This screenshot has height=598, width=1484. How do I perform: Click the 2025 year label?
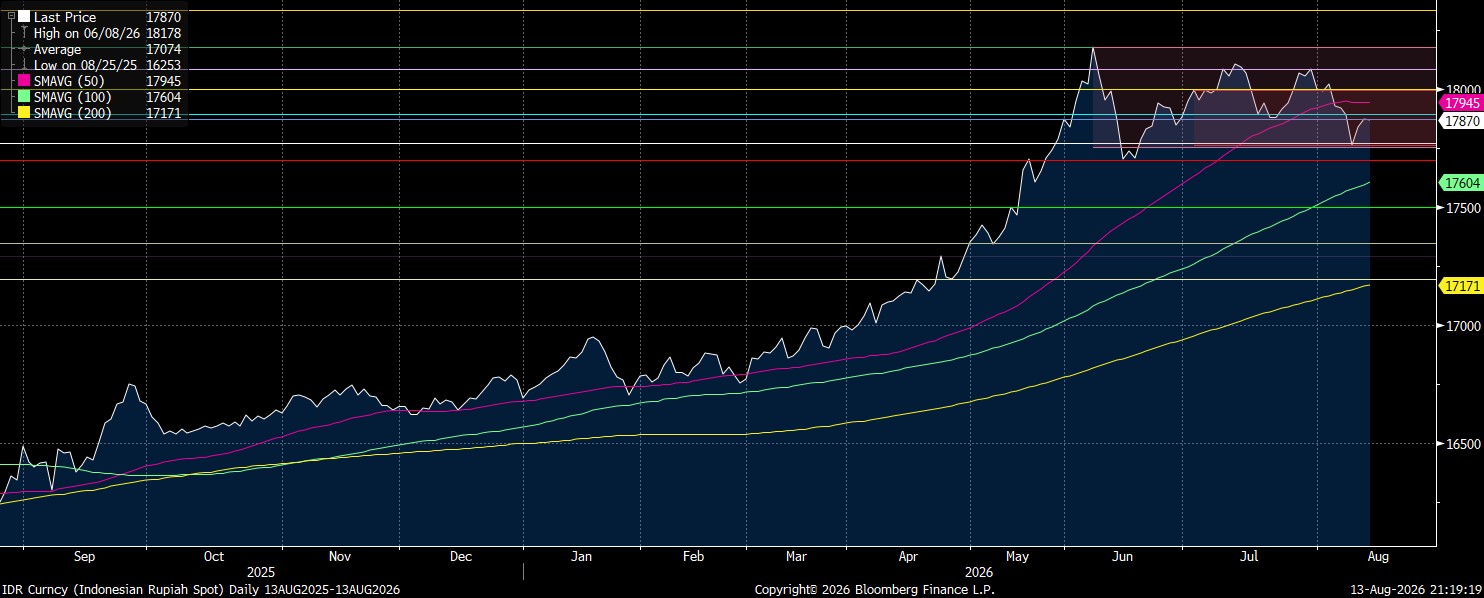pos(261,572)
